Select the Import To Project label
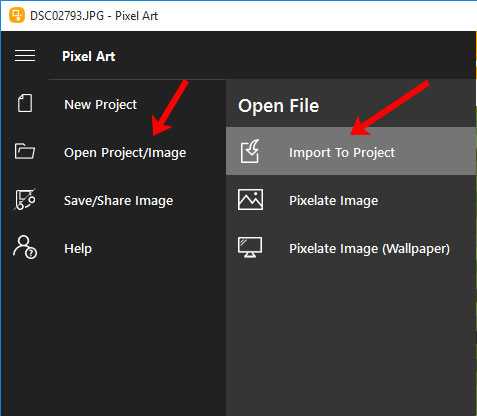The image size is (477, 416). pyautogui.click(x=342, y=153)
